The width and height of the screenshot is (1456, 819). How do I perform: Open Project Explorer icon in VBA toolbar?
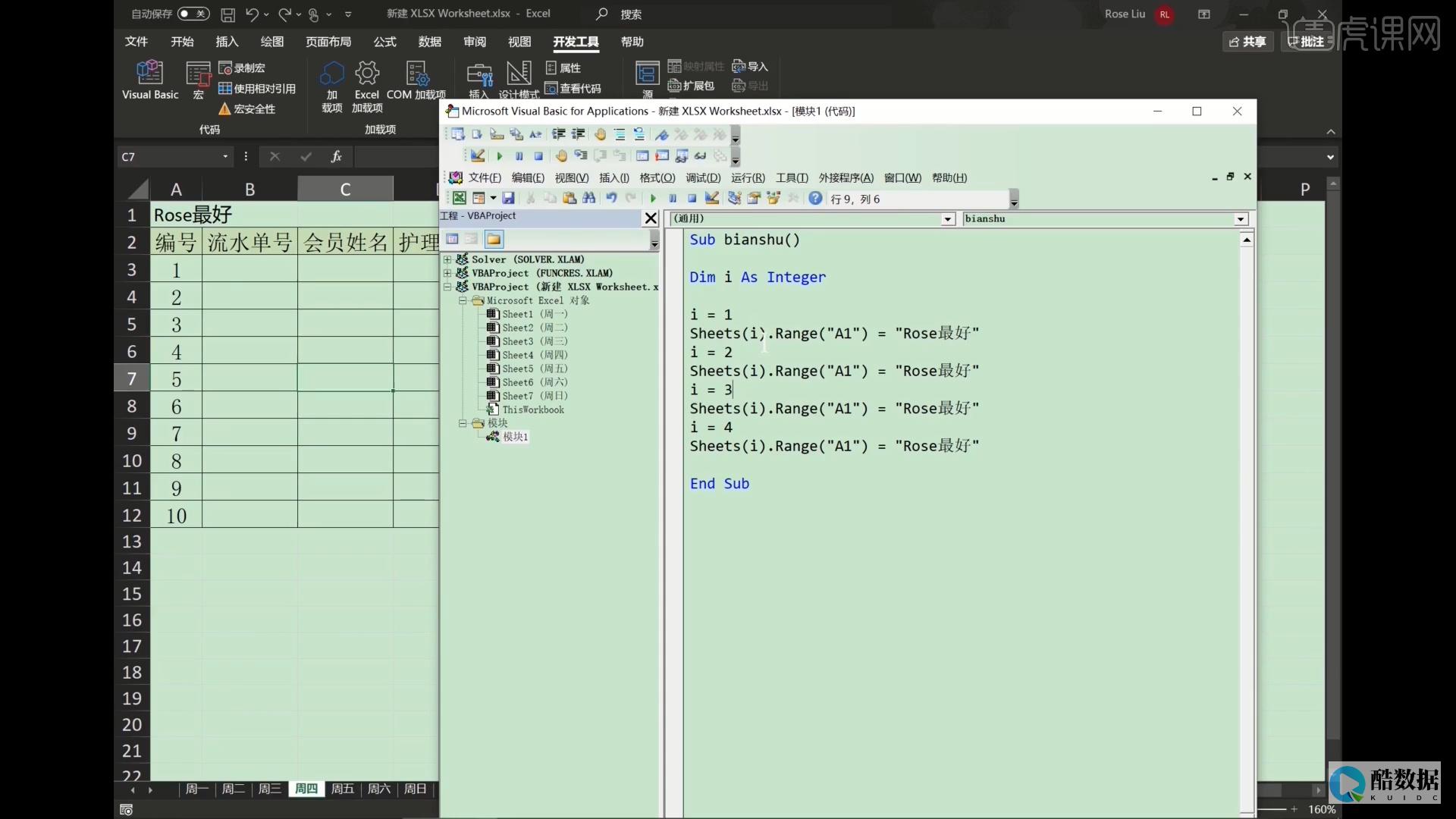[x=734, y=199]
